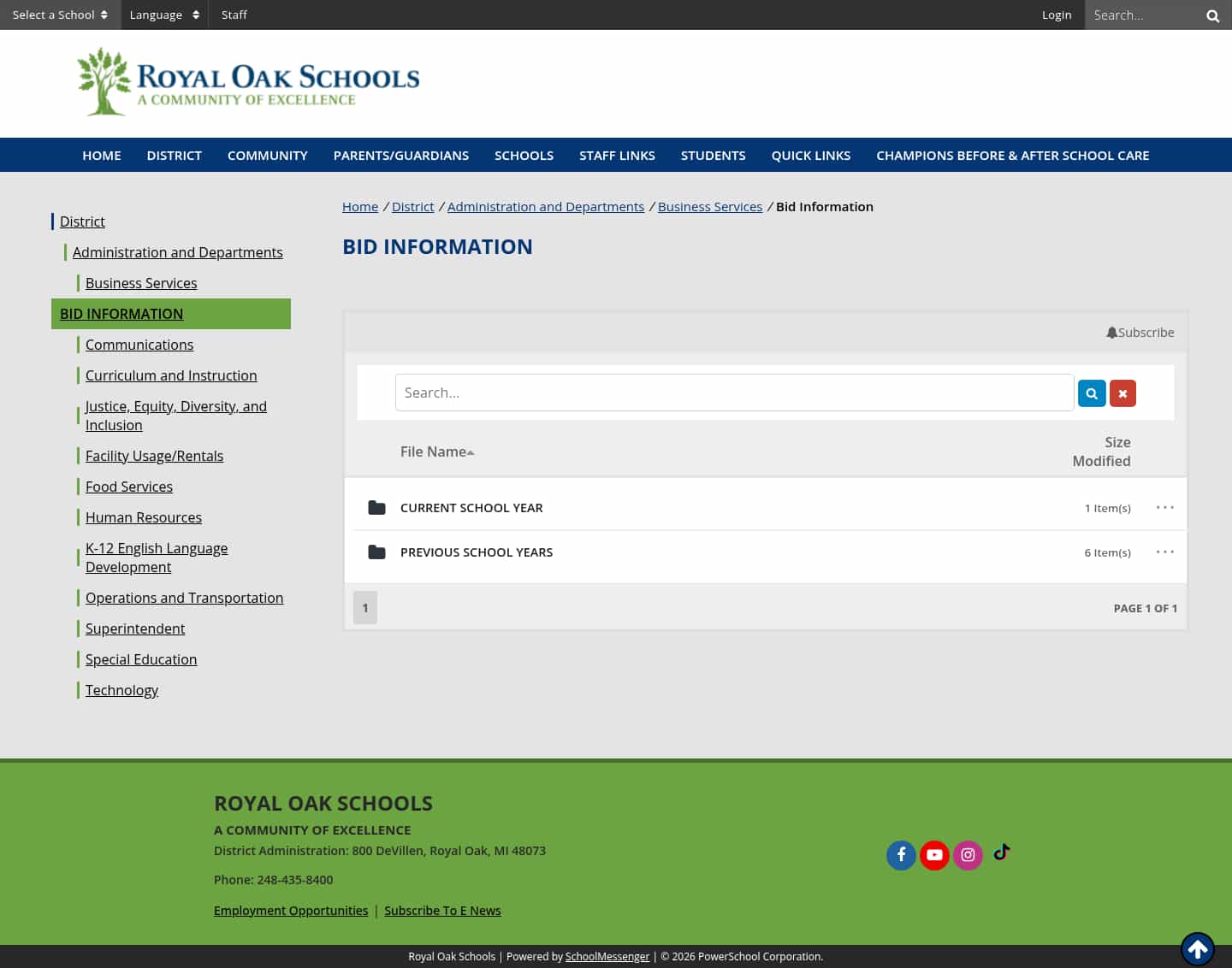Screen dimensions: 1232x968
Task: Visit the Instagram profile icon
Action: pos(968,855)
